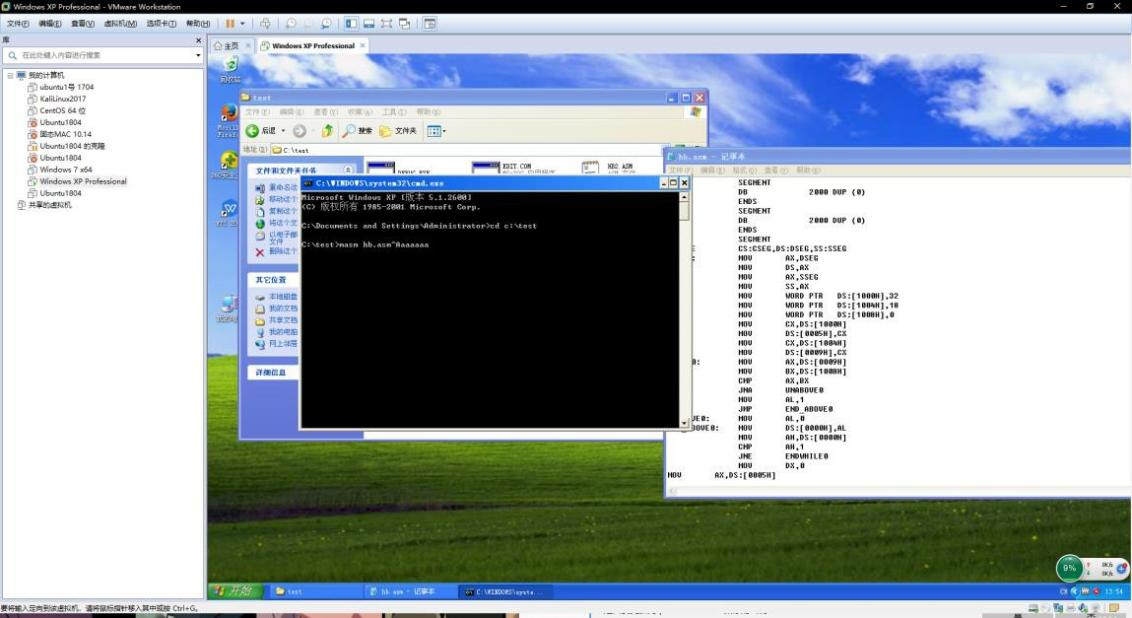Click the Notepad hb.asm title bar
Screen dimensions: 1132x618
(897, 156)
